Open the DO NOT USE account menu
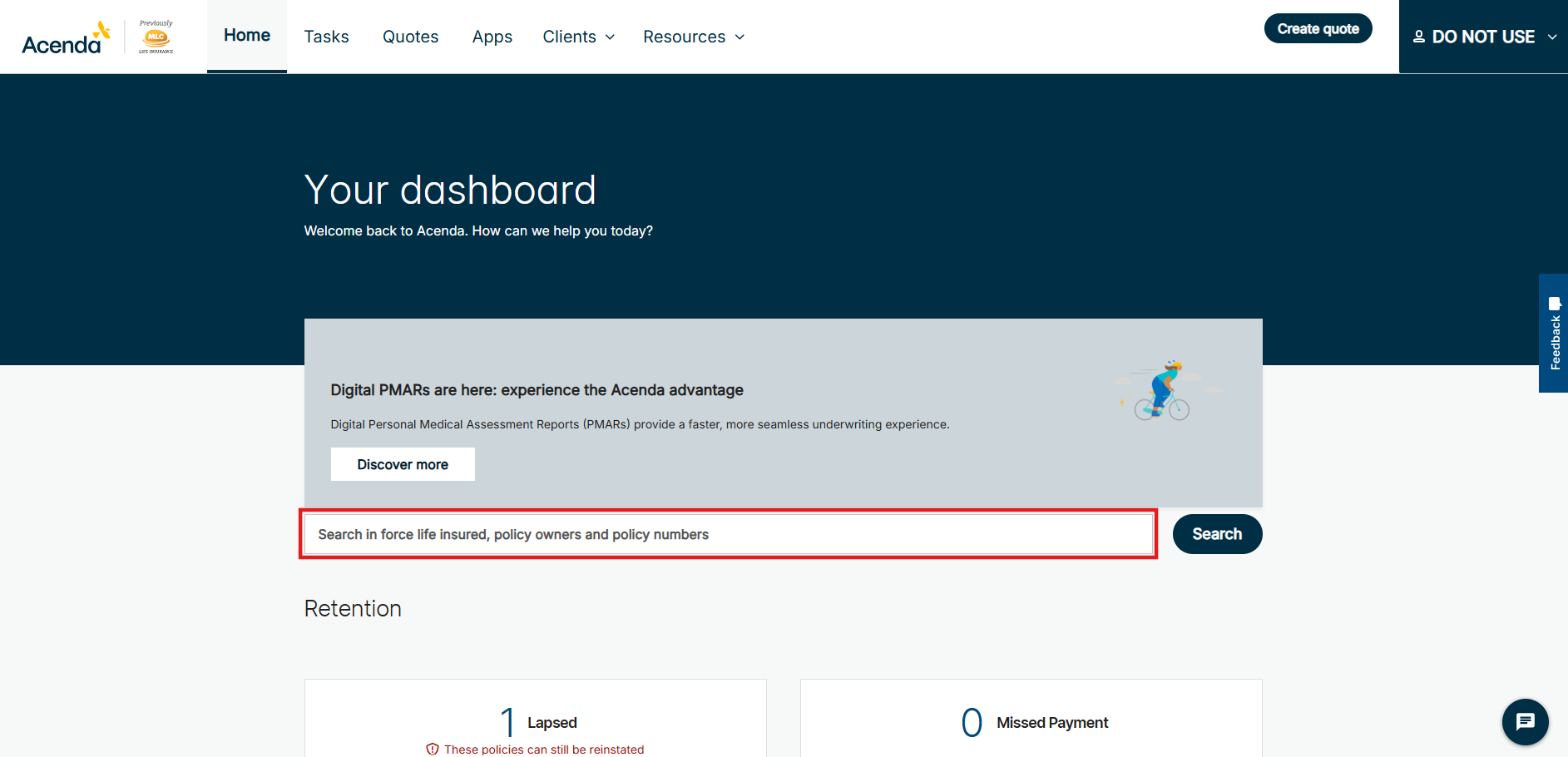 1483,37
